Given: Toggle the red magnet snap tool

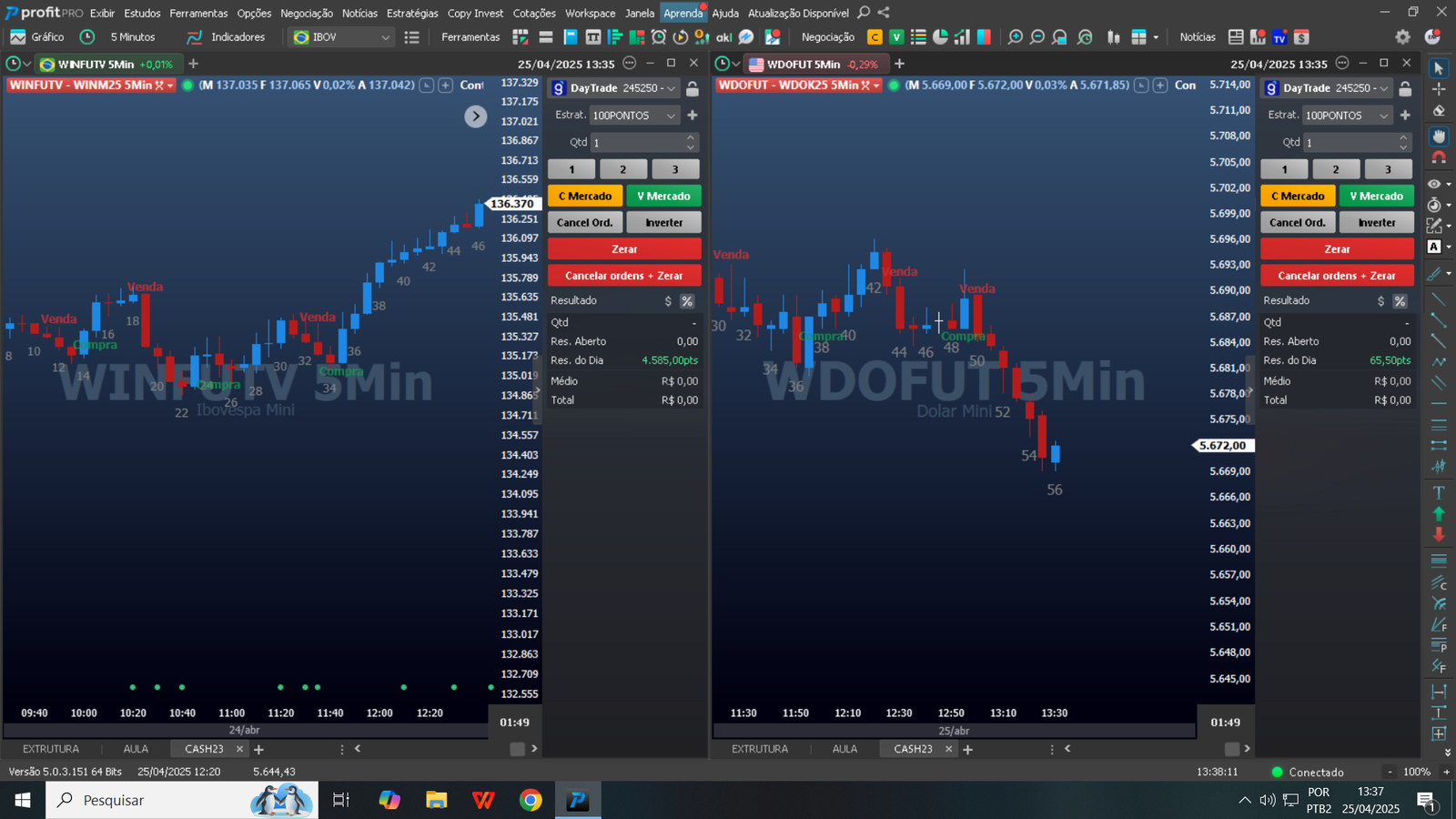Looking at the screenshot, I should pyautogui.click(x=1439, y=157).
